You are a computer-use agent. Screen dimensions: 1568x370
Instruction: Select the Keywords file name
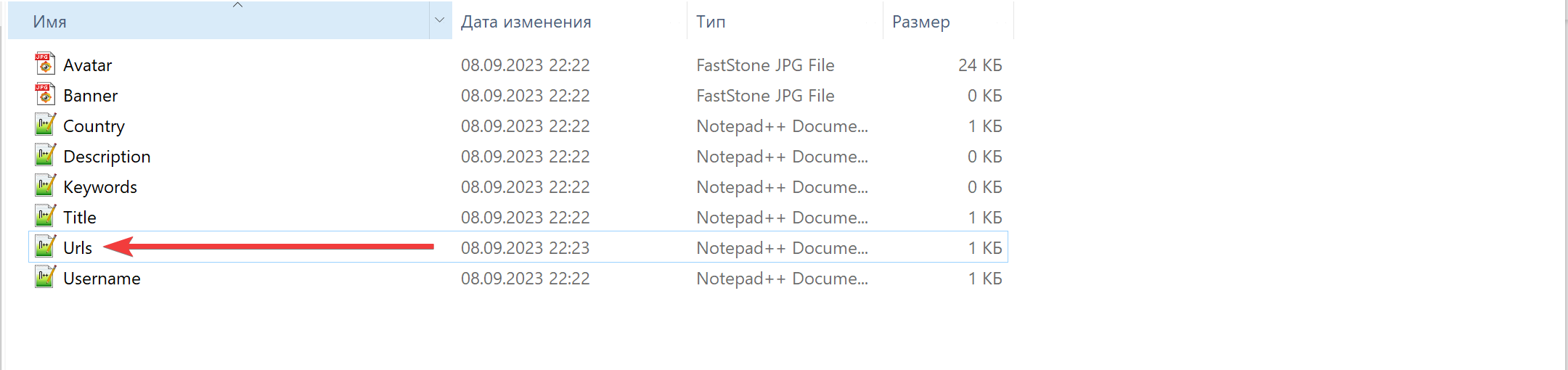(x=100, y=187)
